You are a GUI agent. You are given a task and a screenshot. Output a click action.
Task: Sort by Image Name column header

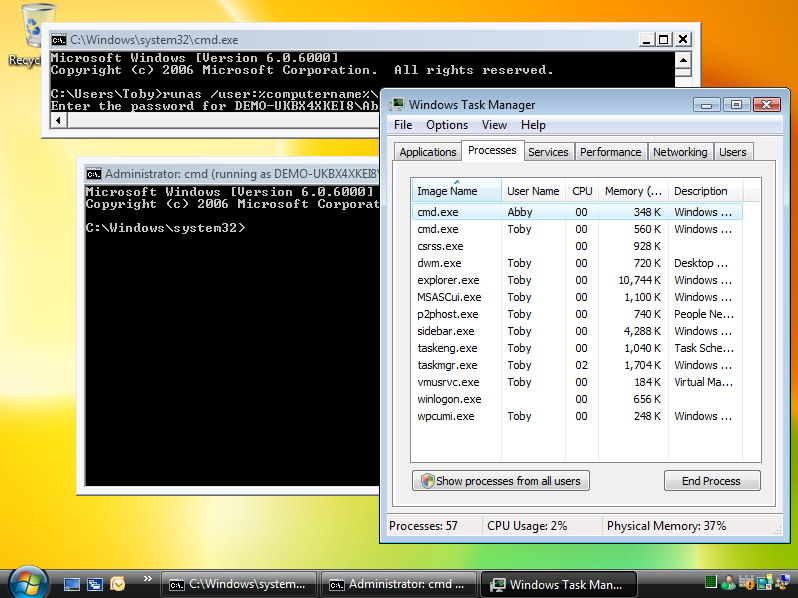coord(456,191)
